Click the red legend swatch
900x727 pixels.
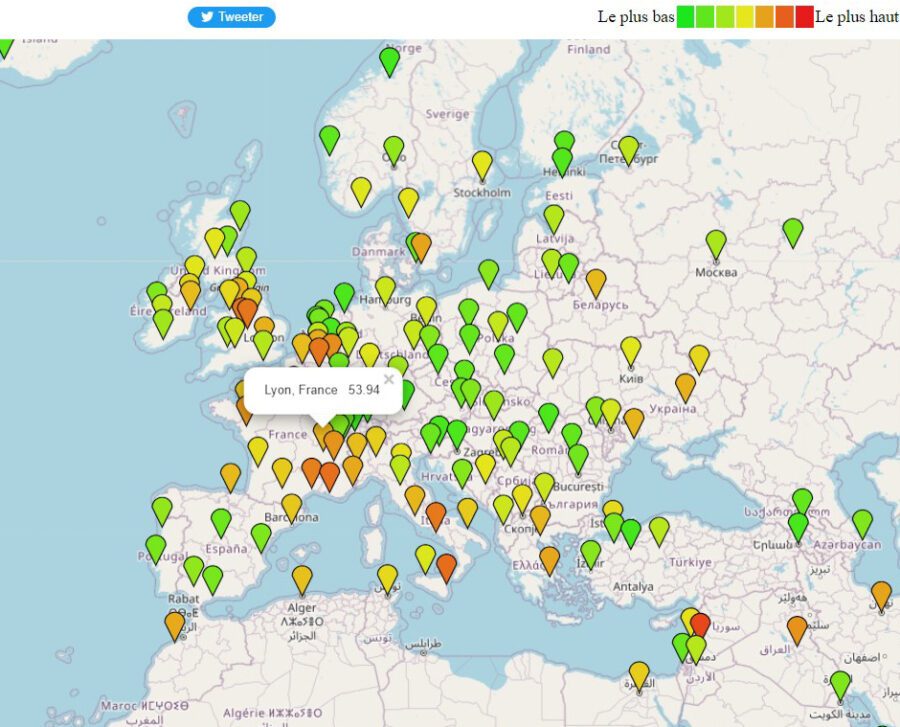804,17
